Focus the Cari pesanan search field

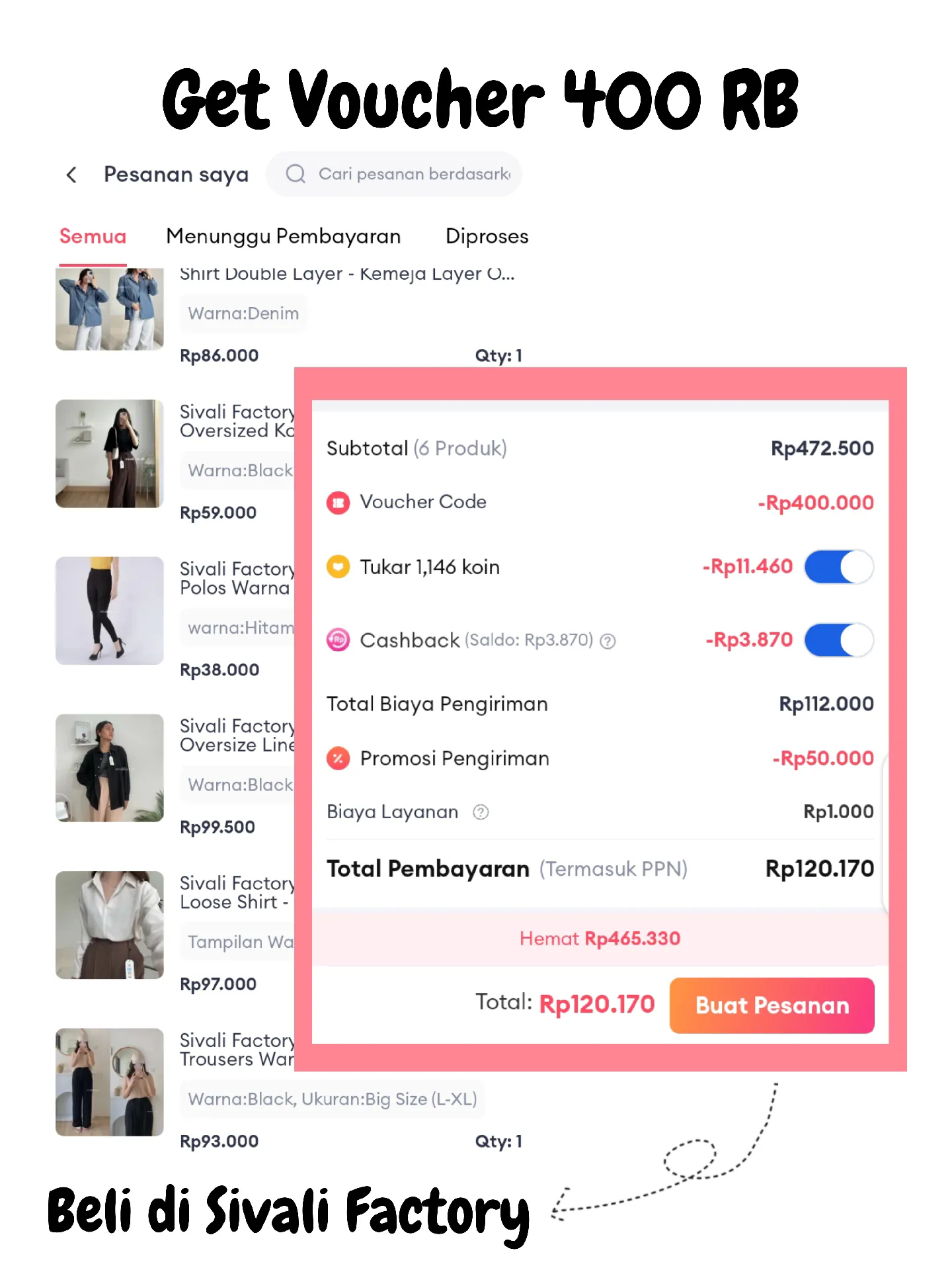(x=394, y=174)
